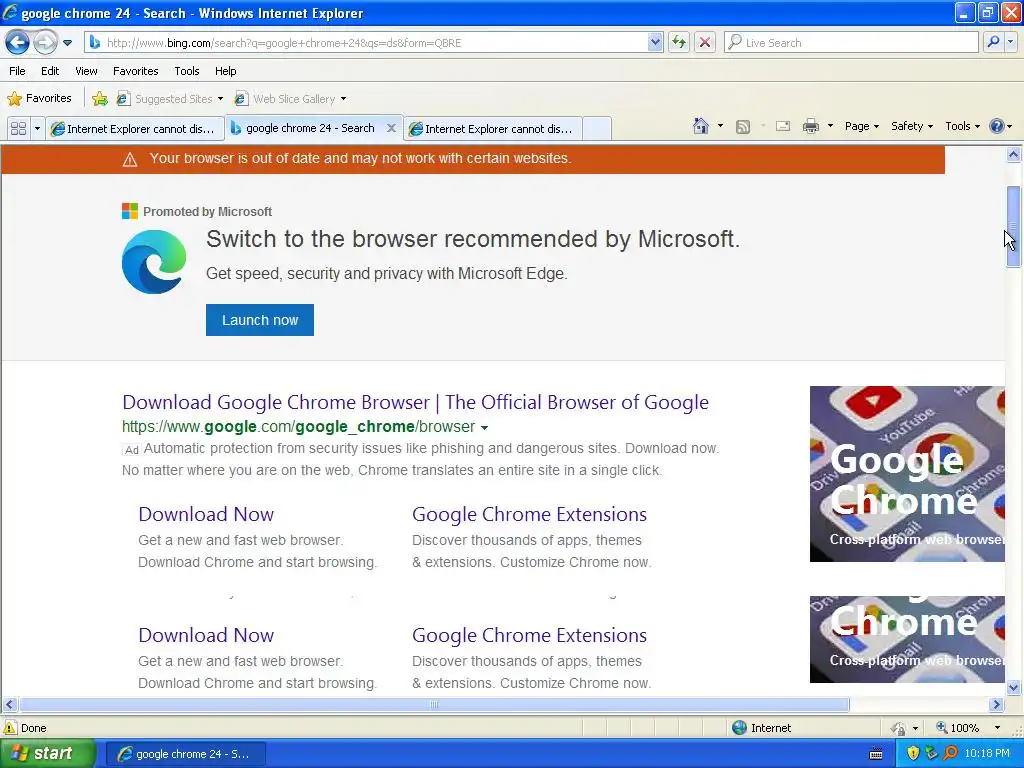Click the Forward navigation arrow

(45, 43)
